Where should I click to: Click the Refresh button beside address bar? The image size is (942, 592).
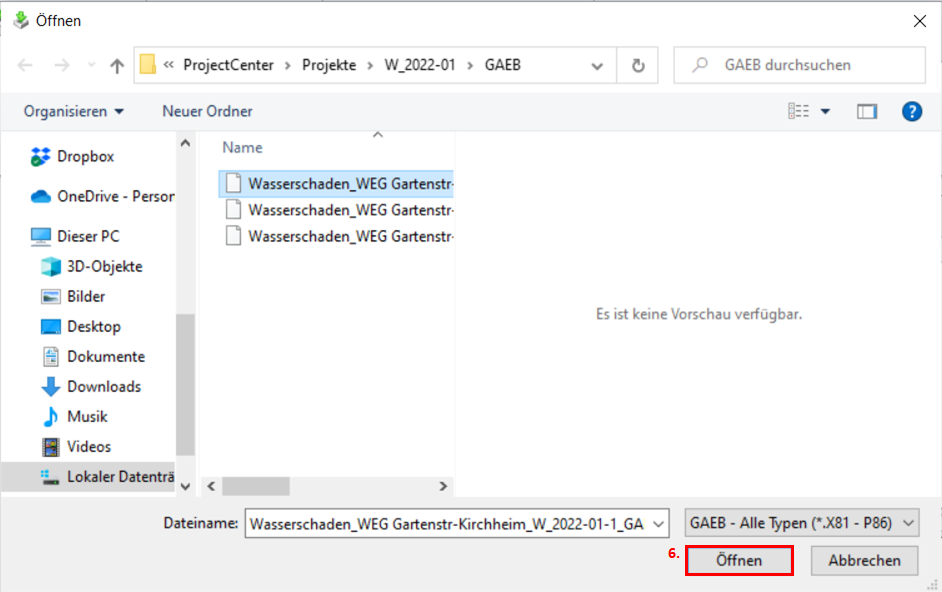[x=638, y=66]
